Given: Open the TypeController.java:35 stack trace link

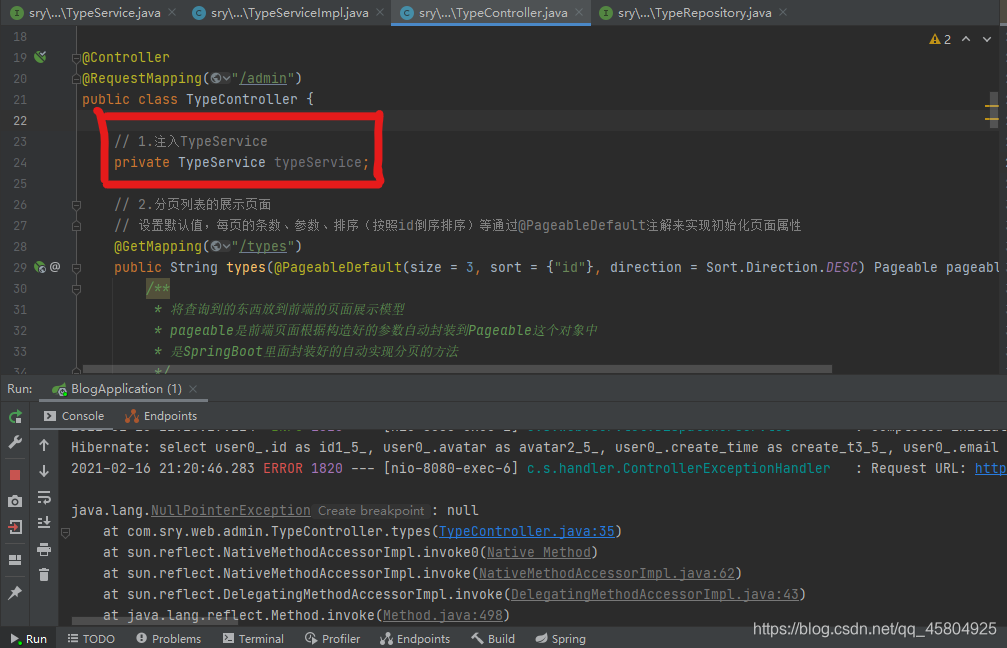Looking at the screenshot, I should click(x=527, y=532).
